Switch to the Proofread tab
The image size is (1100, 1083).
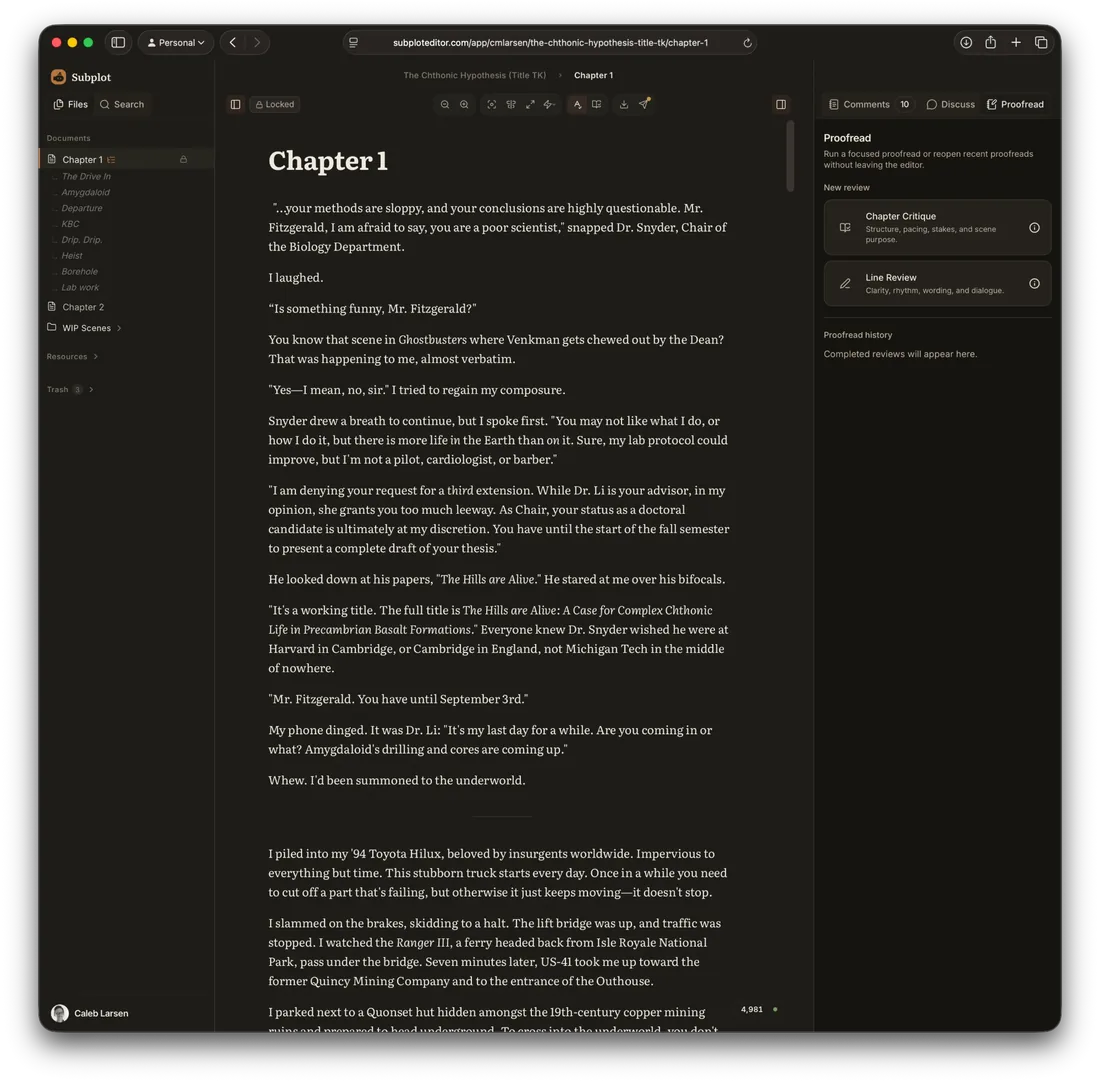[1015, 105]
